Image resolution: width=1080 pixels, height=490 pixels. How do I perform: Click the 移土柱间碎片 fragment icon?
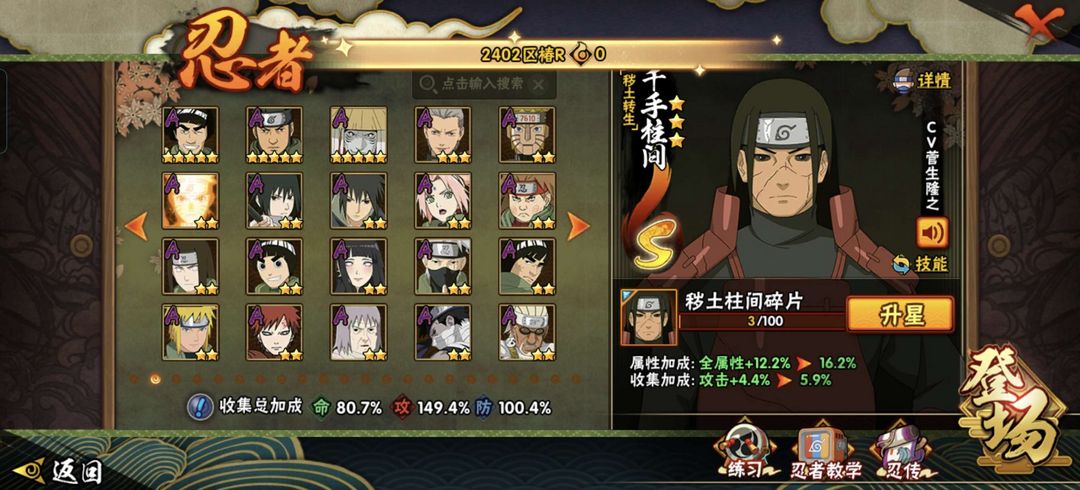point(648,317)
